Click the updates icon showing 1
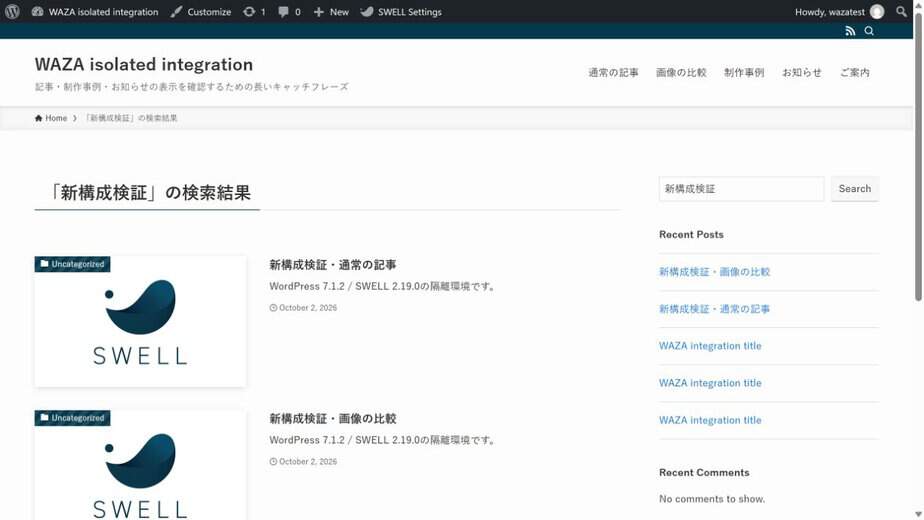The height and width of the screenshot is (520, 924). (x=254, y=12)
